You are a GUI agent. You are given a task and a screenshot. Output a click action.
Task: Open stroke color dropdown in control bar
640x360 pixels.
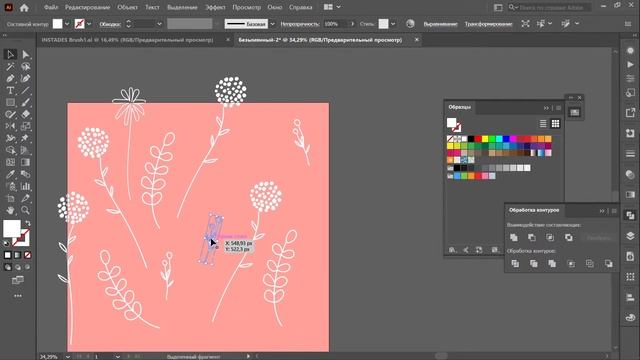89,24
